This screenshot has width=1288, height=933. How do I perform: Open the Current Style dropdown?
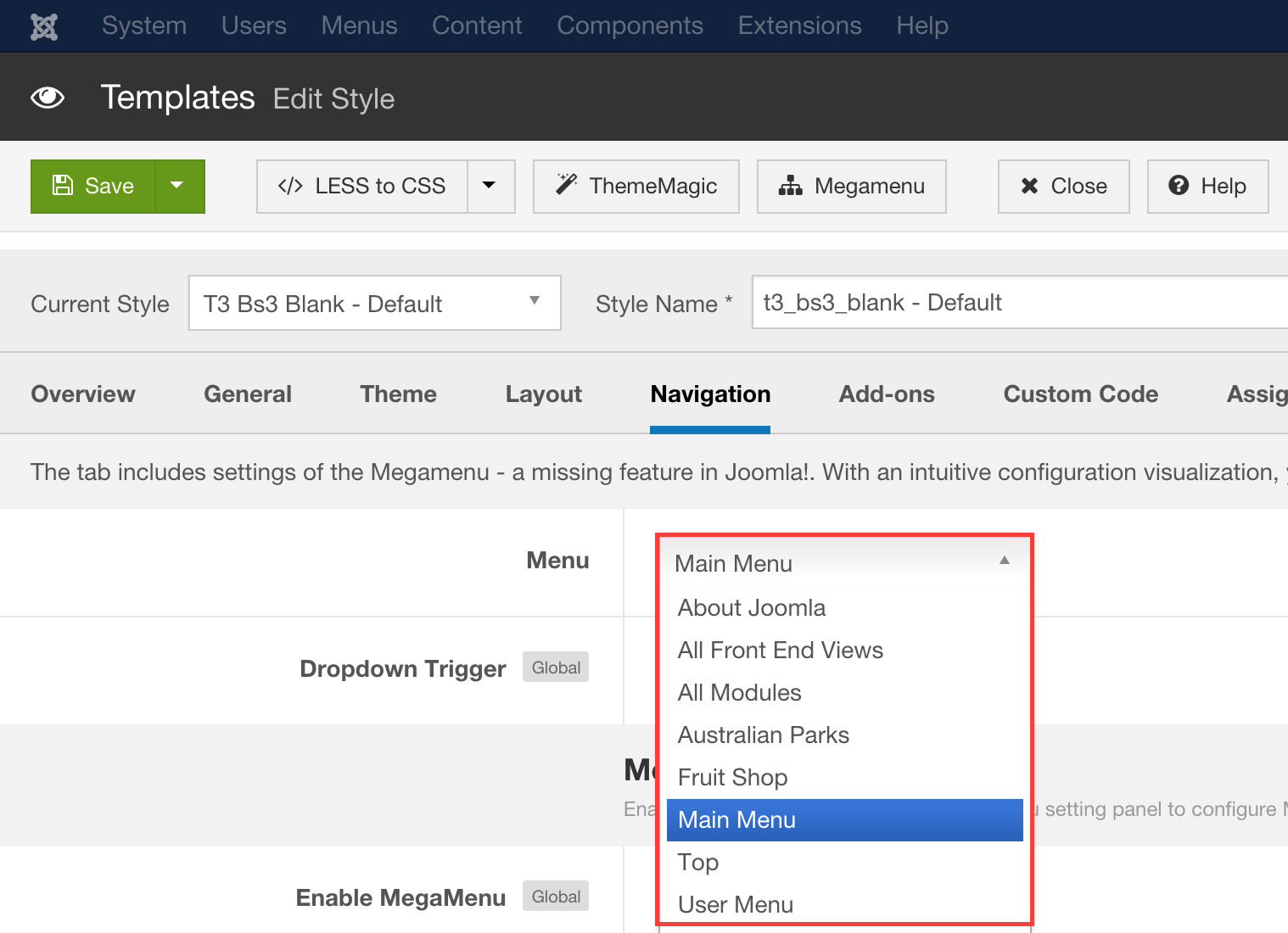[373, 303]
